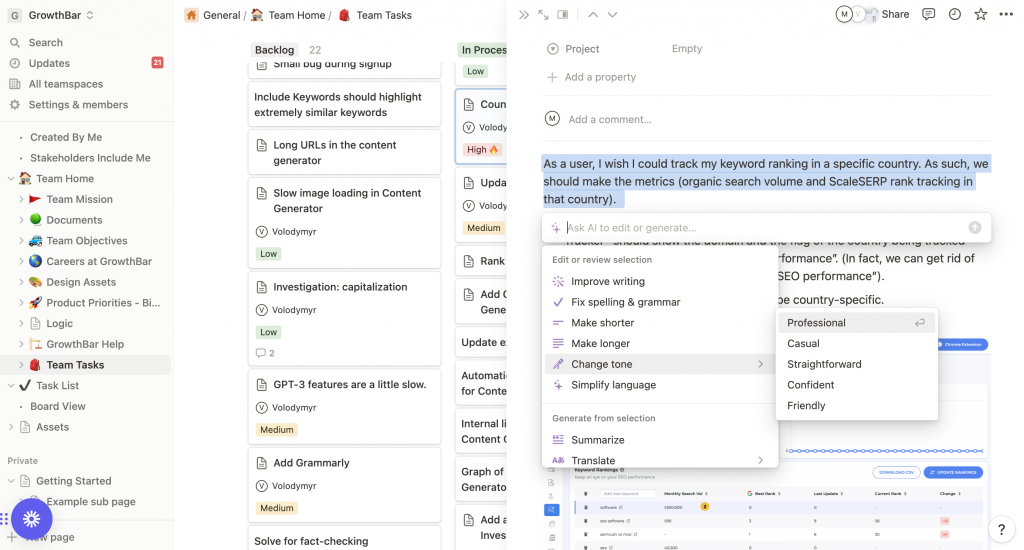
Task: Expand Careers at GrowthBar page
Action: [x=21, y=261]
